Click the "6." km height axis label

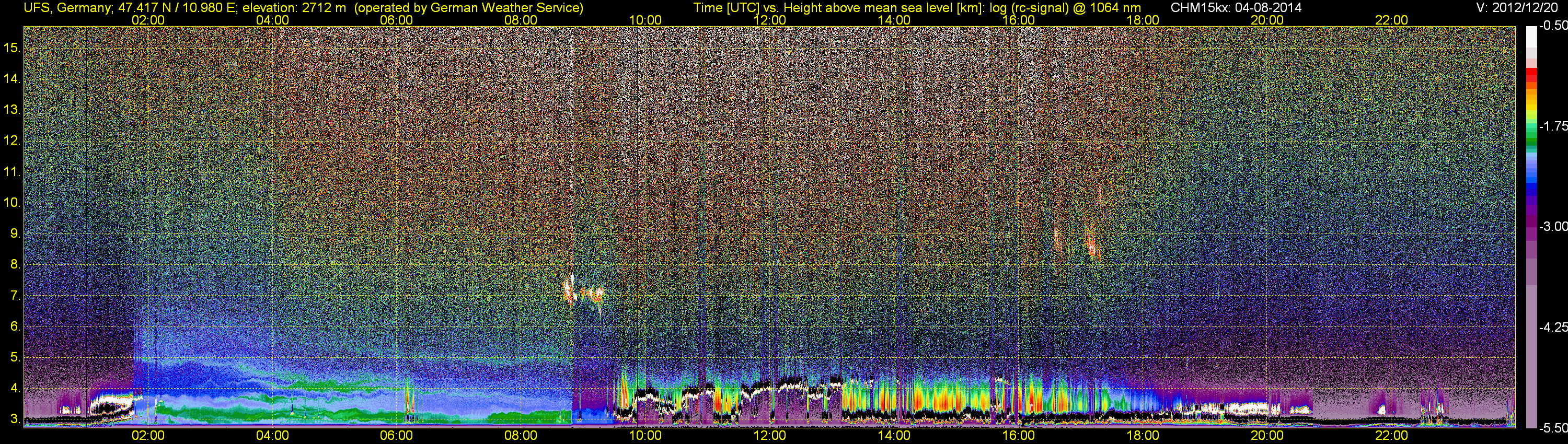click(x=15, y=326)
